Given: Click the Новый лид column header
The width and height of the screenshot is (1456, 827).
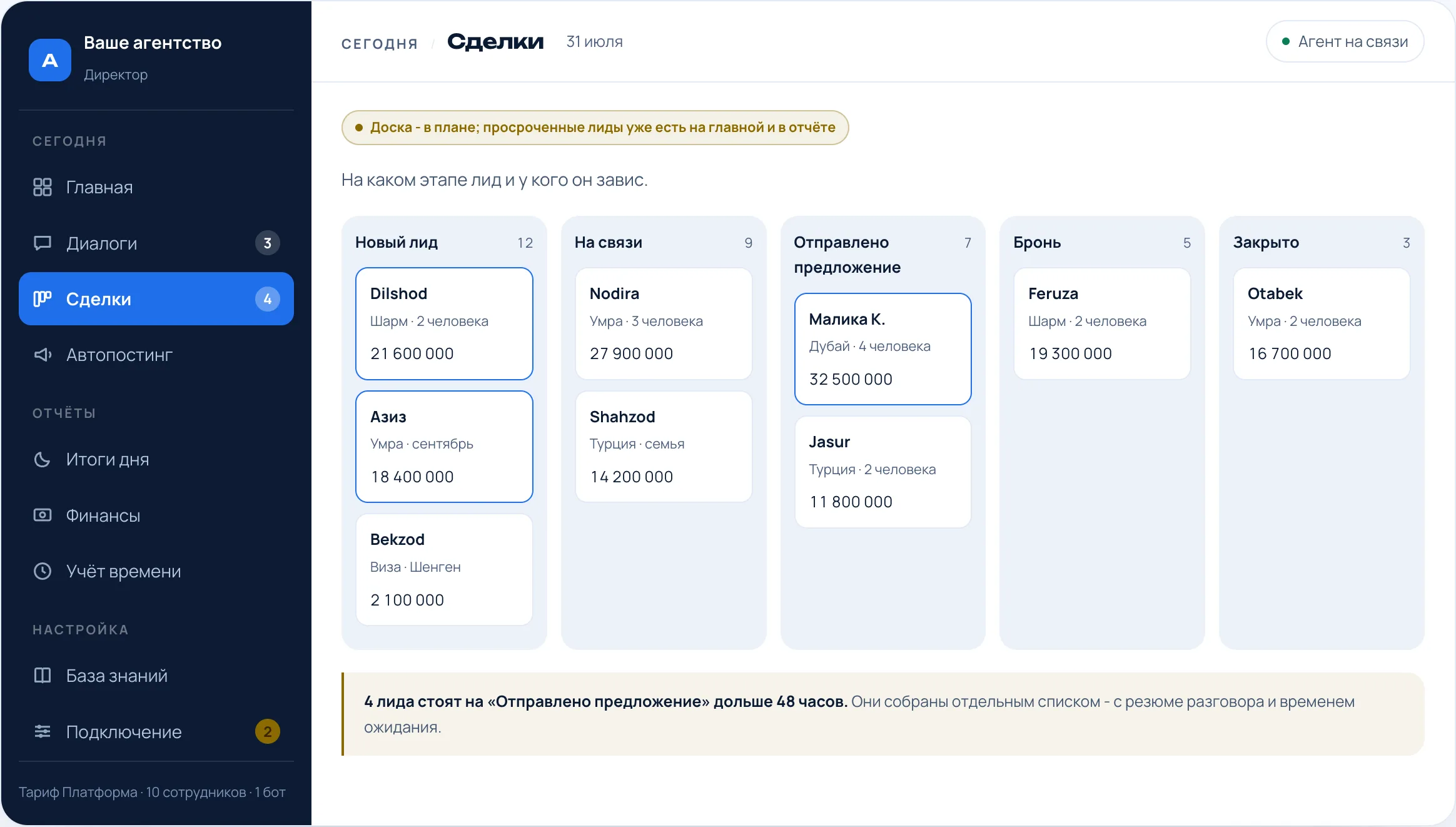Looking at the screenshot, I should coord(397,243).
